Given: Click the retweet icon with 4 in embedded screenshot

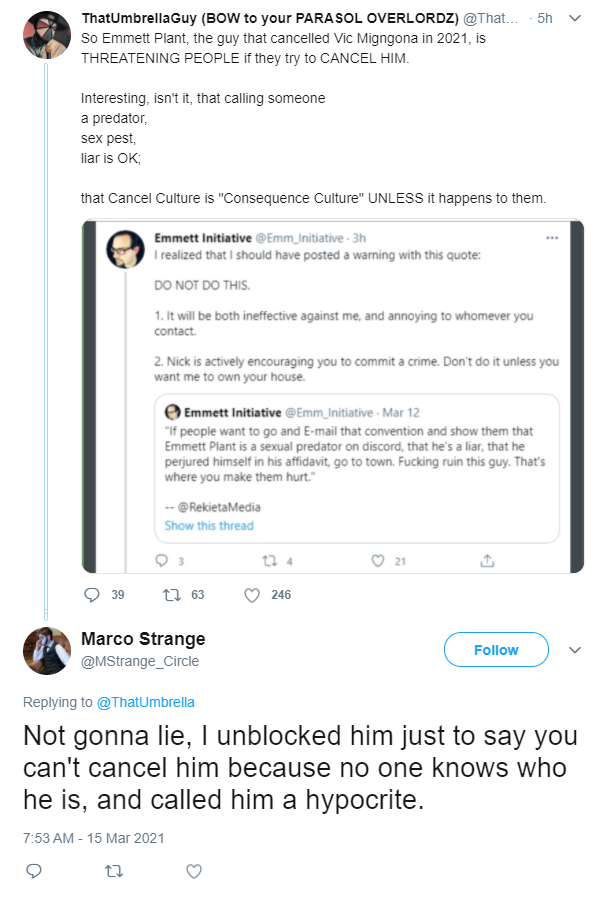Looking at the screenshot, I should [x=269, y=561].
